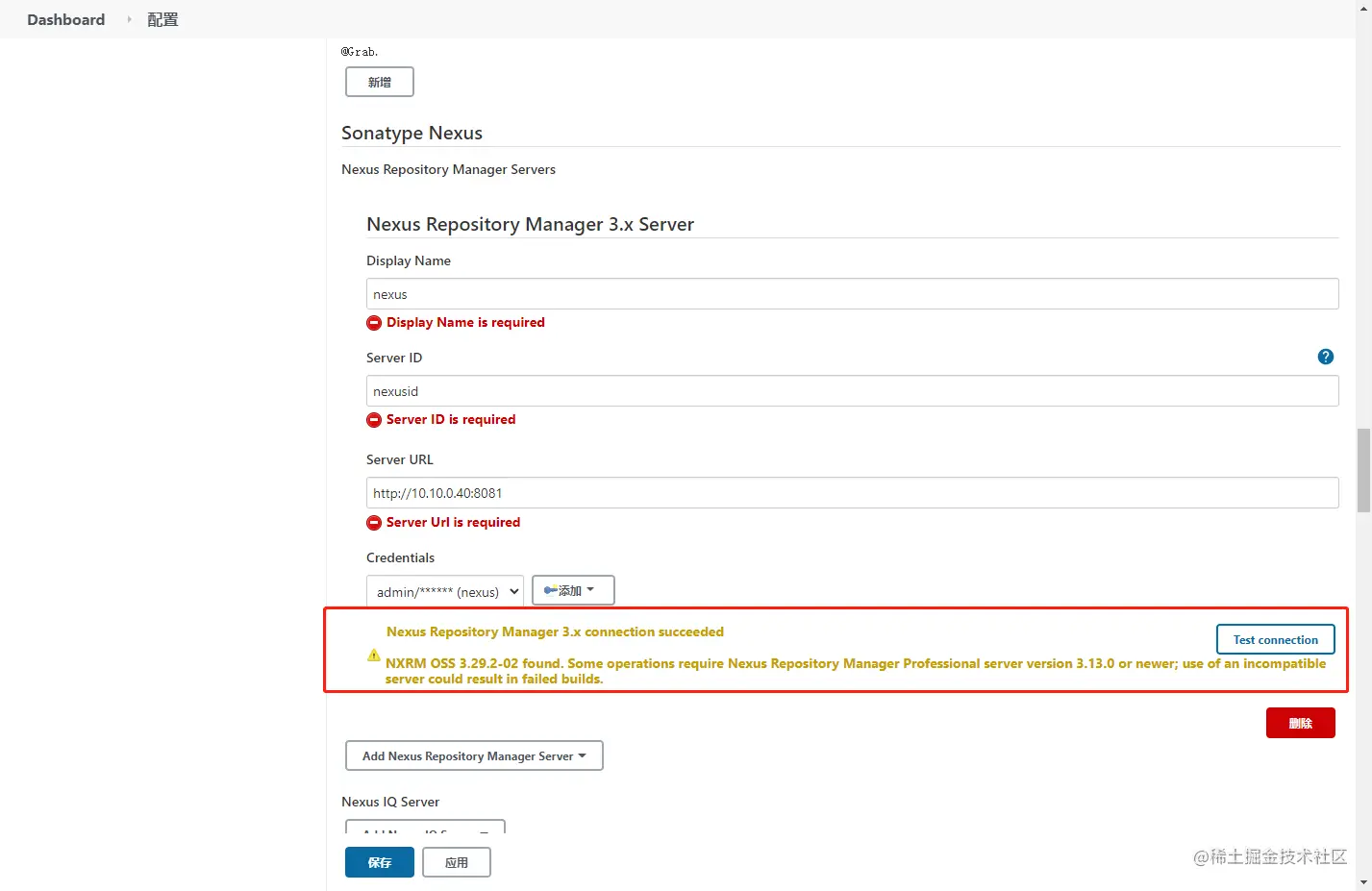This screenshot has width=1372, height=891.
Task: Click the page vertical scrollbar thumb
Action: [x=1363, y=471]
